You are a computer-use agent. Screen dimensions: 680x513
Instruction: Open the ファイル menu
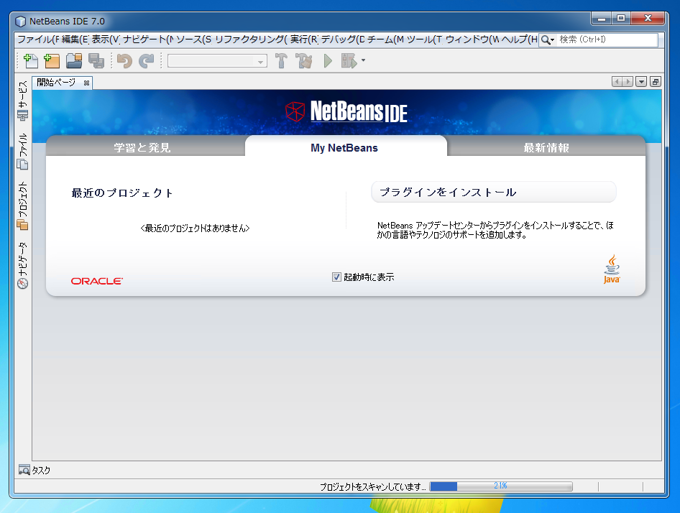point(37,39)
